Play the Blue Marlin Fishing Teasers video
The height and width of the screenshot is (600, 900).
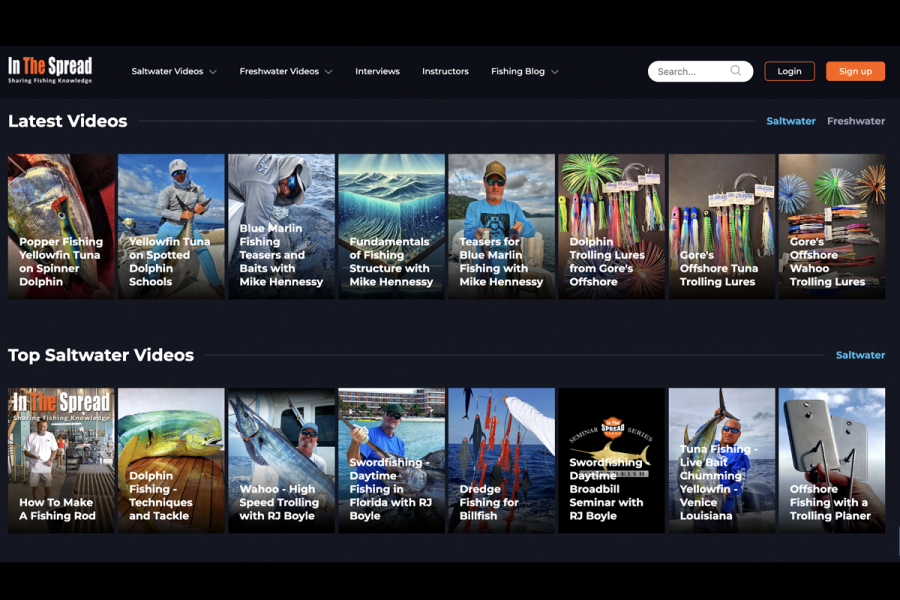coord(281,225)
